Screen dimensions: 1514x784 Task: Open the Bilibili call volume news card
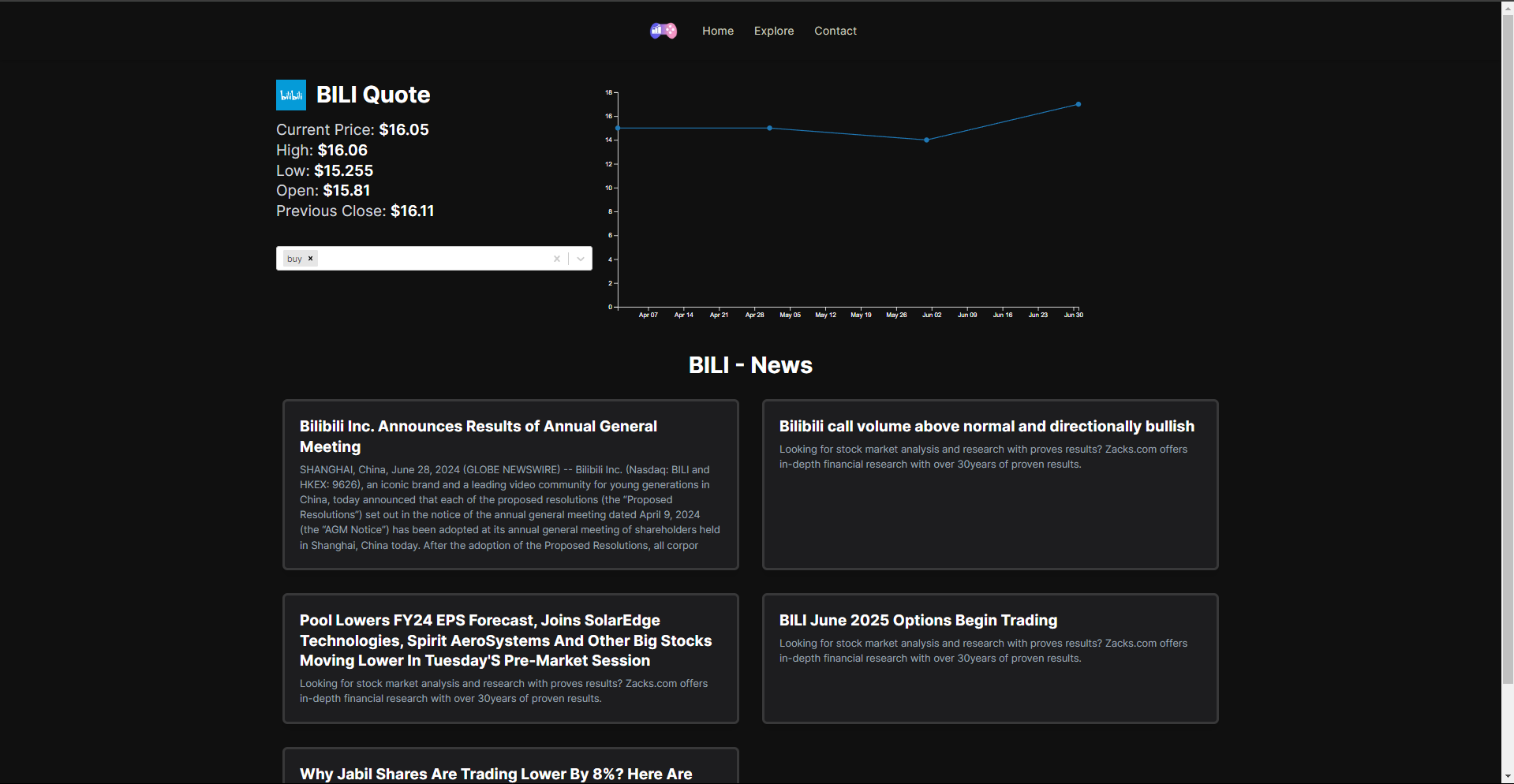pos(990,484)
